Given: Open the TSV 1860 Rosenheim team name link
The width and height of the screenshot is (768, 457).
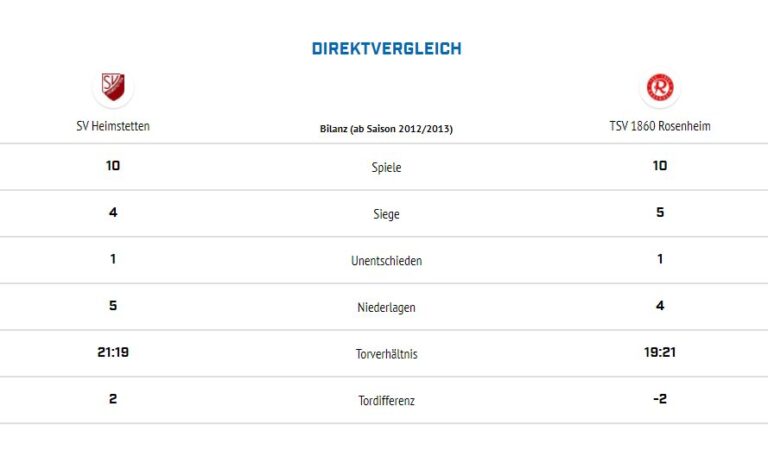Looking at the screenshot, I should point(660,127).
